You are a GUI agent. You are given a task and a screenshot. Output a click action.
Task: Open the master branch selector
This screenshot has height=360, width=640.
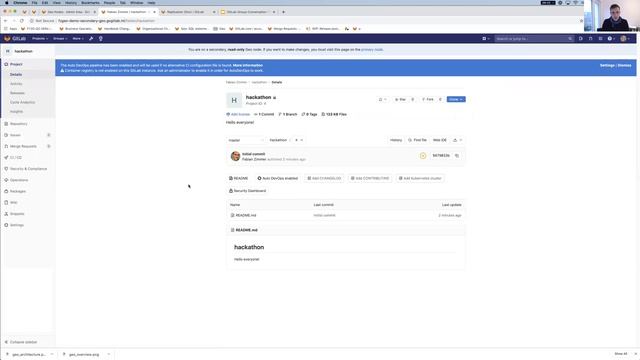[245, 140]
